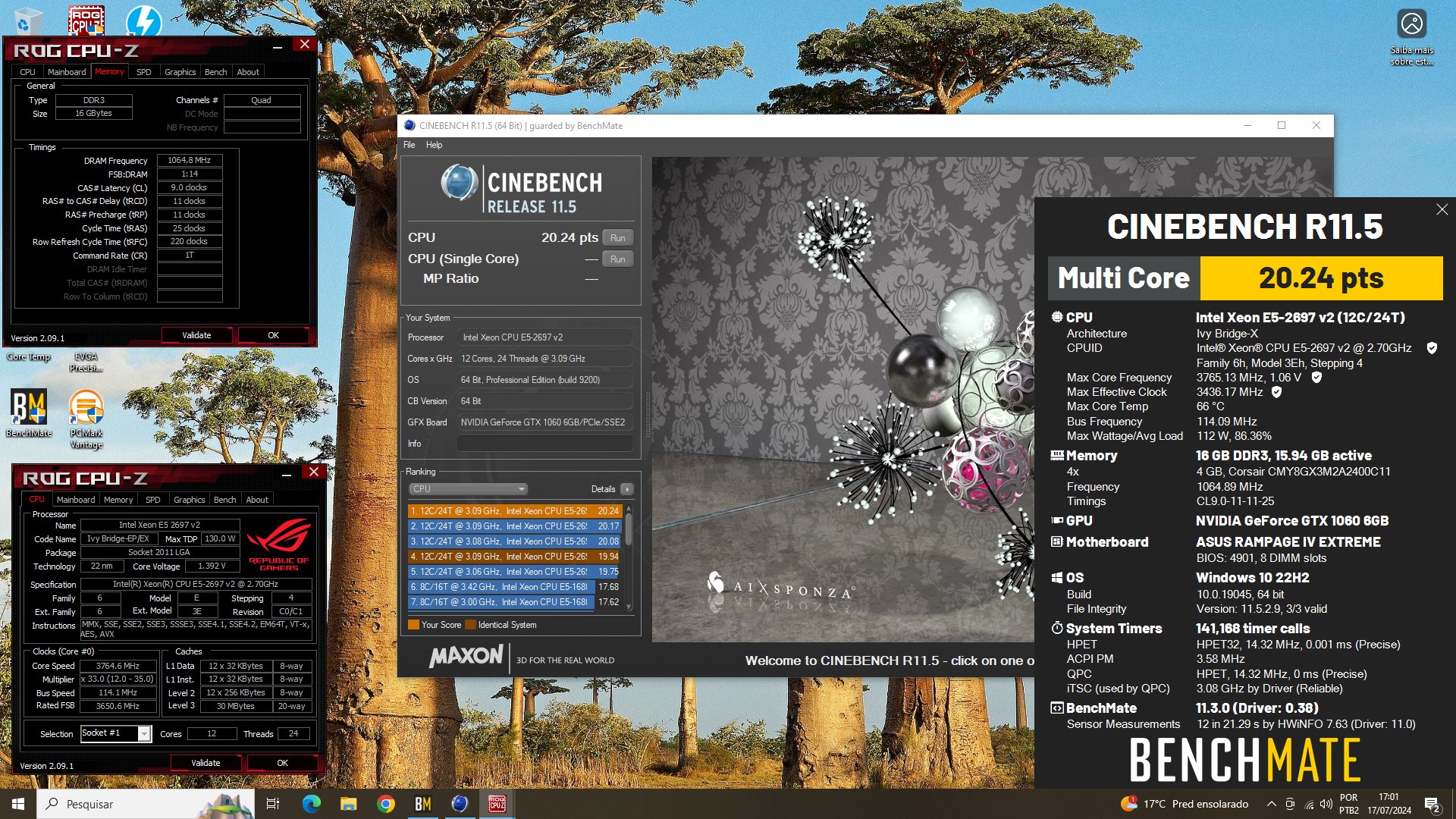This screenshot has height=819, width=1456.
Task: Open About tab in upper CPU-Z window
Action: 248,72
